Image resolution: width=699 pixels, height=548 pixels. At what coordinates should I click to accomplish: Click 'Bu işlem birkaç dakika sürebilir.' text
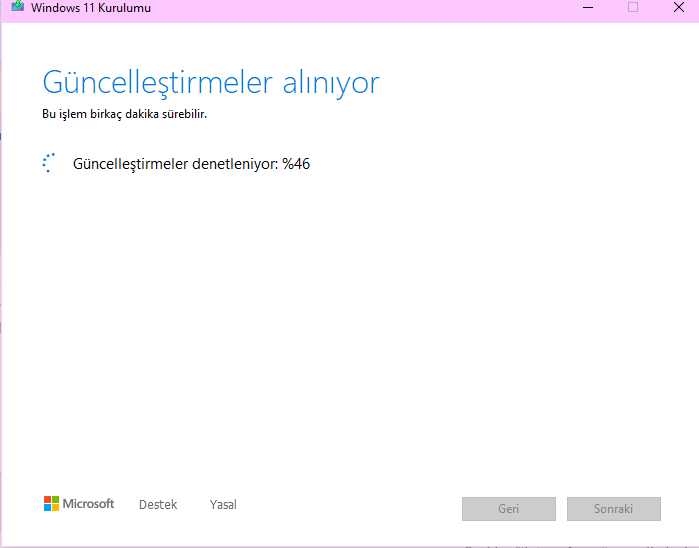coord(124,114)
